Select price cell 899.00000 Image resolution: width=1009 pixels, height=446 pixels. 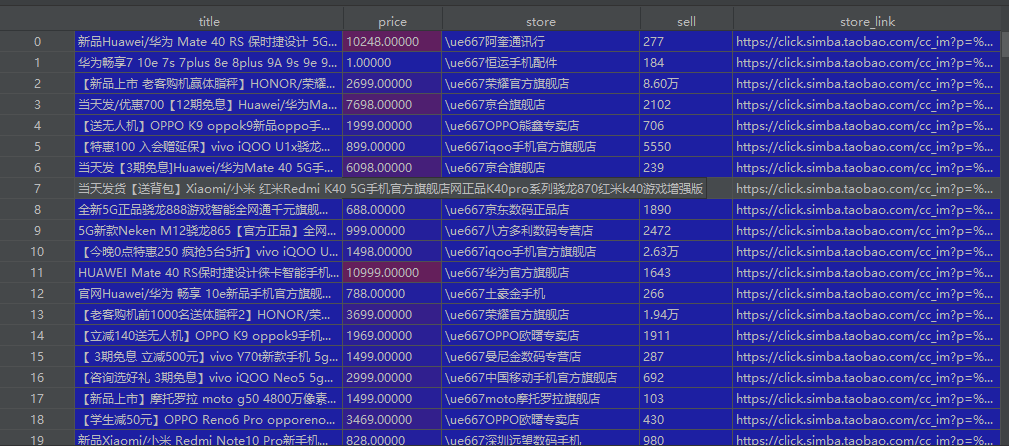point(393,147)
